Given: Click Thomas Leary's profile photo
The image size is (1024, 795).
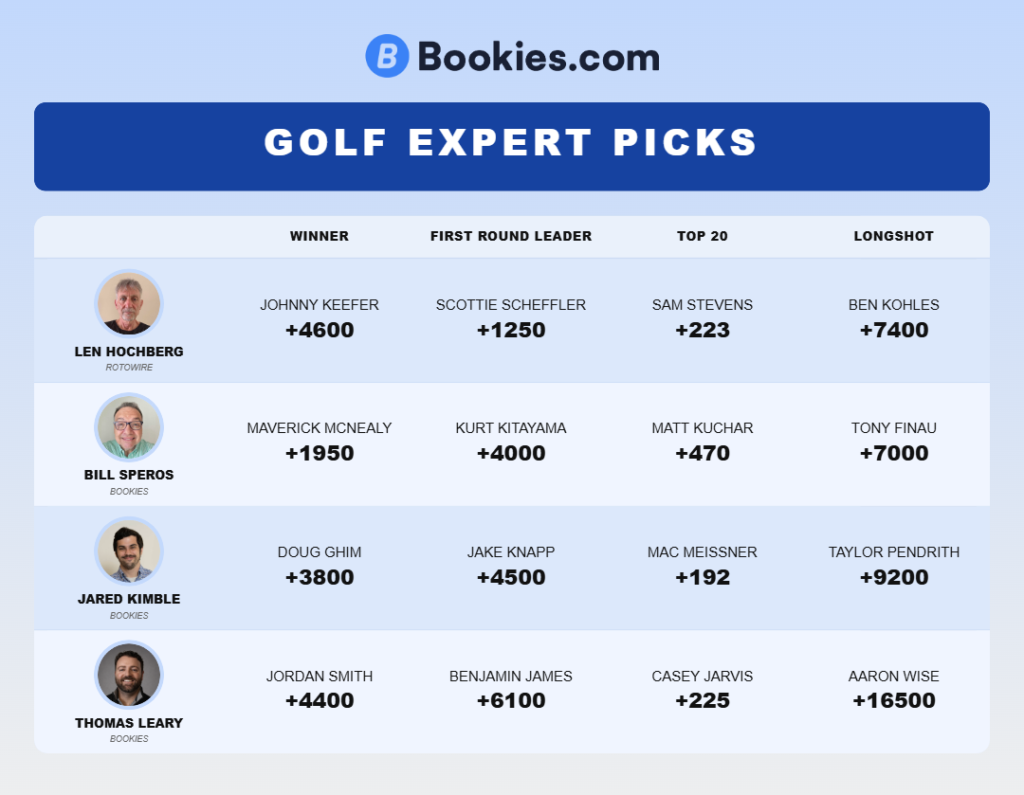Looking at the screenshot, I should pyautogui.click(x=129, y=675).
